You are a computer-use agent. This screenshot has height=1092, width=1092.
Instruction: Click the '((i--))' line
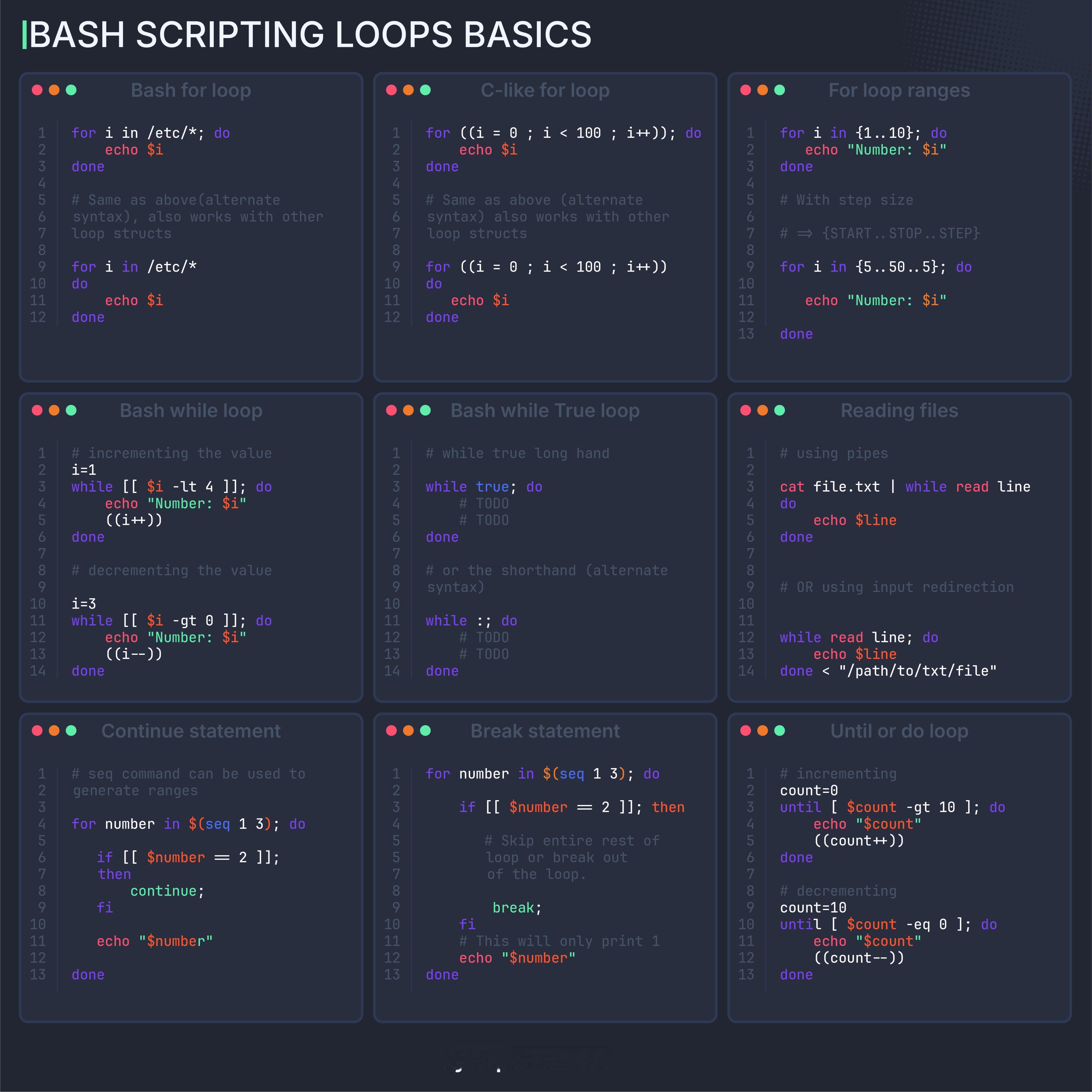click(x=134, y=654)
